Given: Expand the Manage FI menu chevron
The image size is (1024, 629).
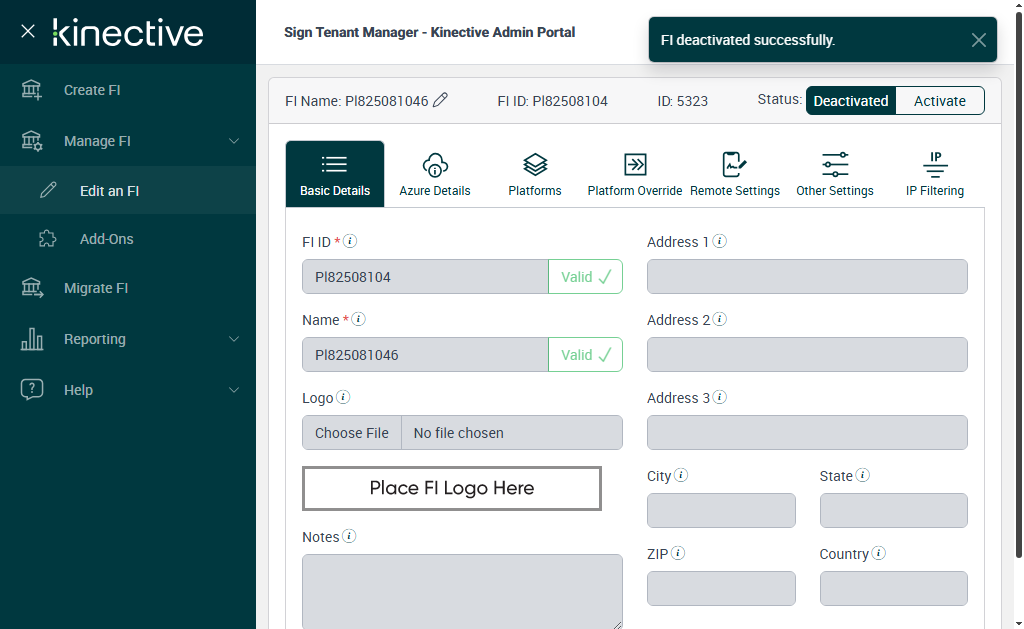Looking at the screenshot, I should (x=234, y=141).
